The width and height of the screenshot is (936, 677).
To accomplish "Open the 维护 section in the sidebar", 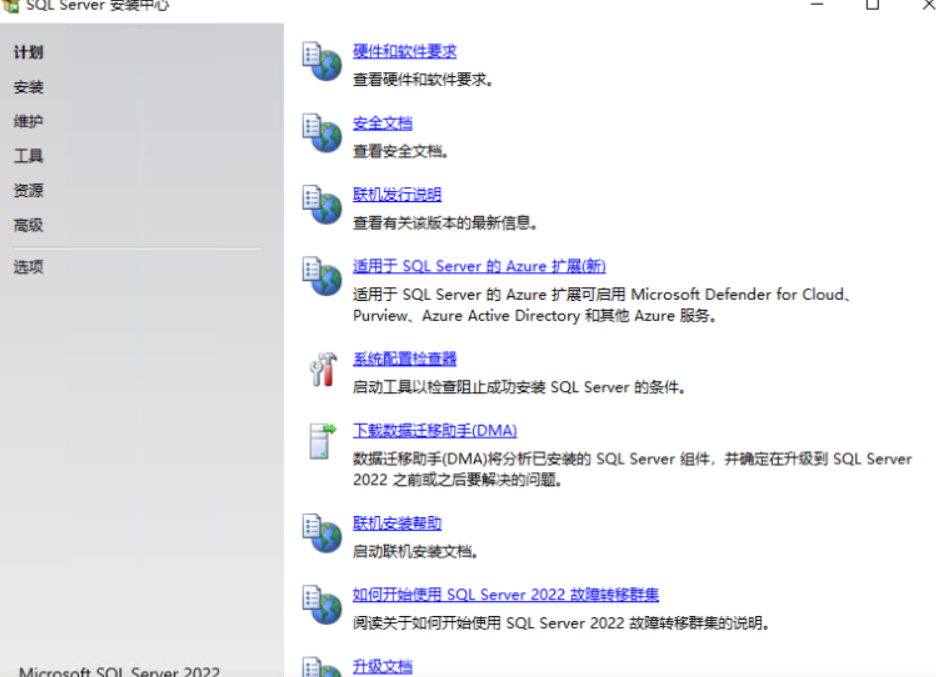I will click(x=29, y=122).
